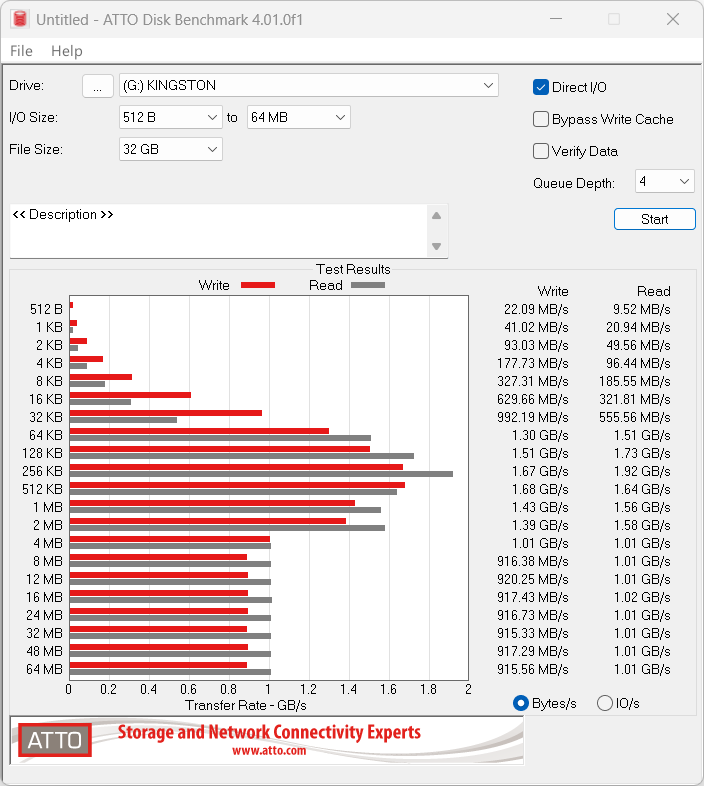Screen dimensions: 704x786
Task: Open the minimum I/O Size dropdown 512 B
Action: click(x=170, y=117)
